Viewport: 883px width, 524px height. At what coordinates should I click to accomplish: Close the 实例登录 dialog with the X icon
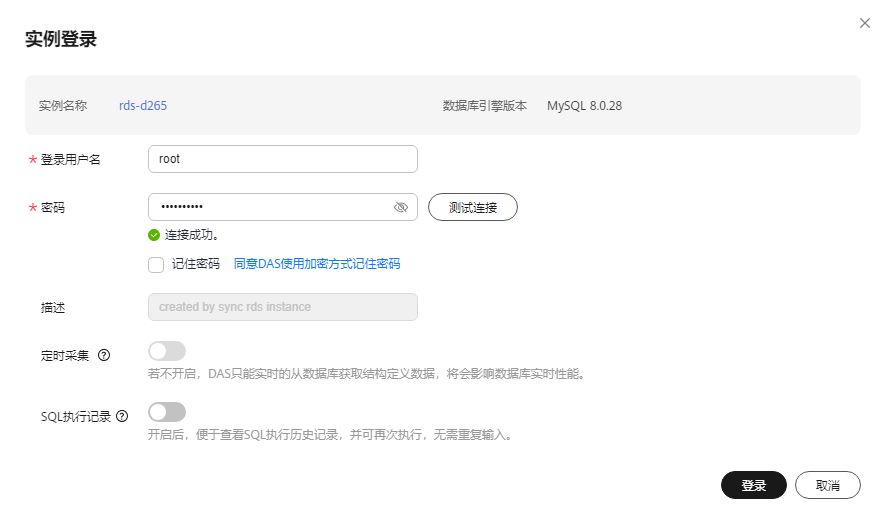pos(865,23)
